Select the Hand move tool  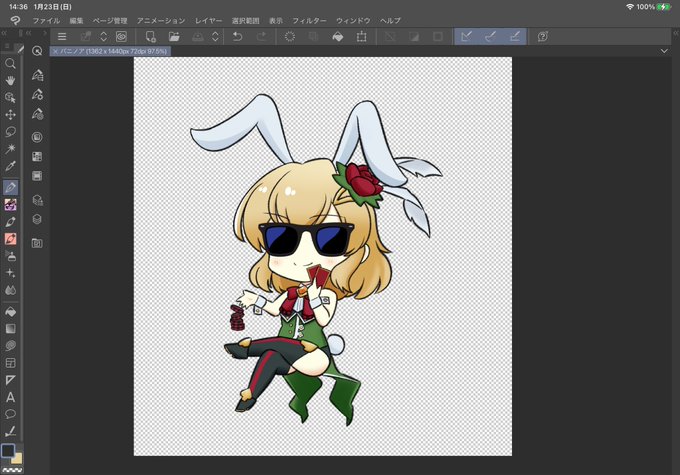pyautogui.click(x=10, y=80)
